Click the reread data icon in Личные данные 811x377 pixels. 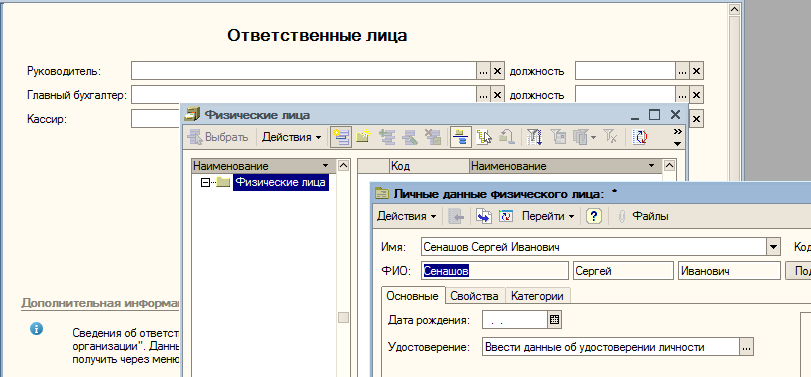tap(505, 216)
